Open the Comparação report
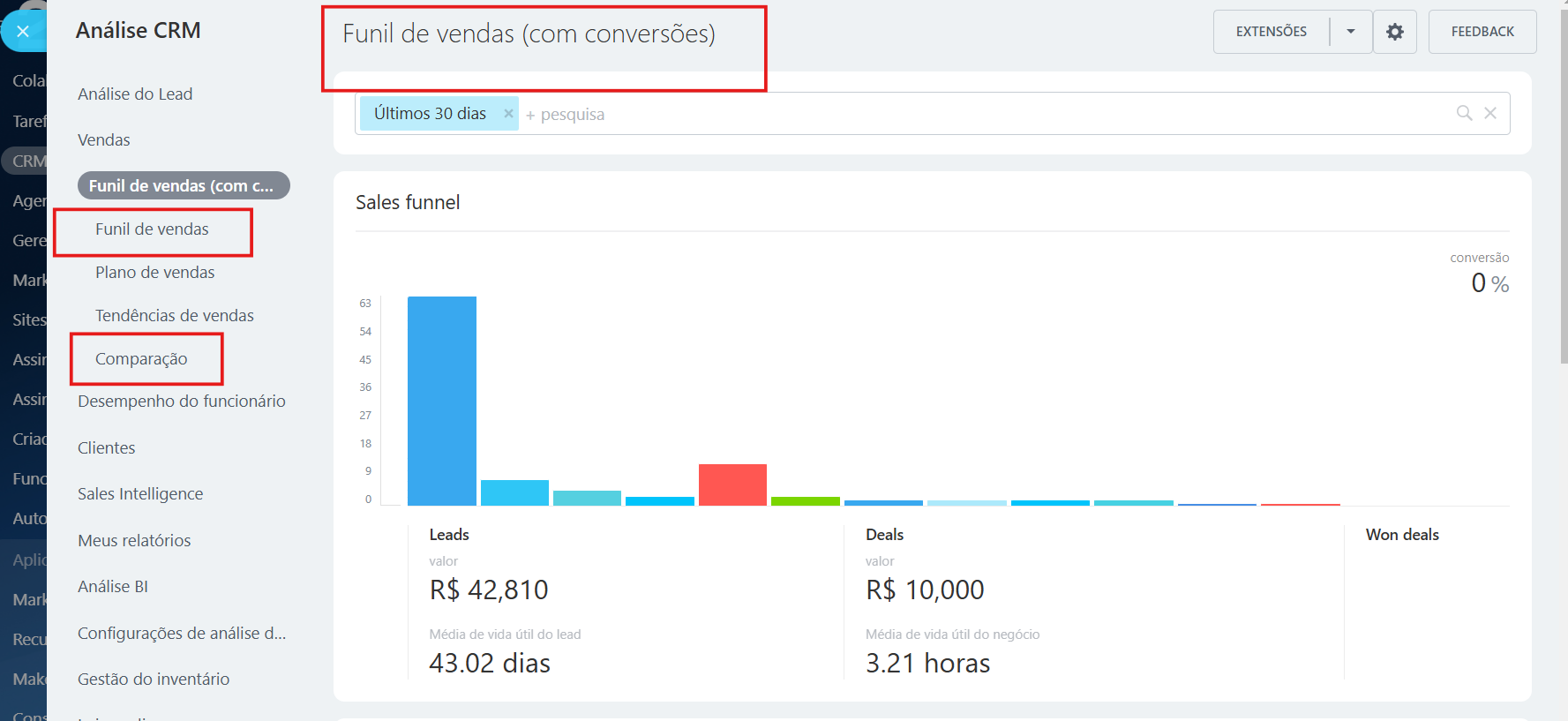The image size is (1568, 721). click(141, 359)
